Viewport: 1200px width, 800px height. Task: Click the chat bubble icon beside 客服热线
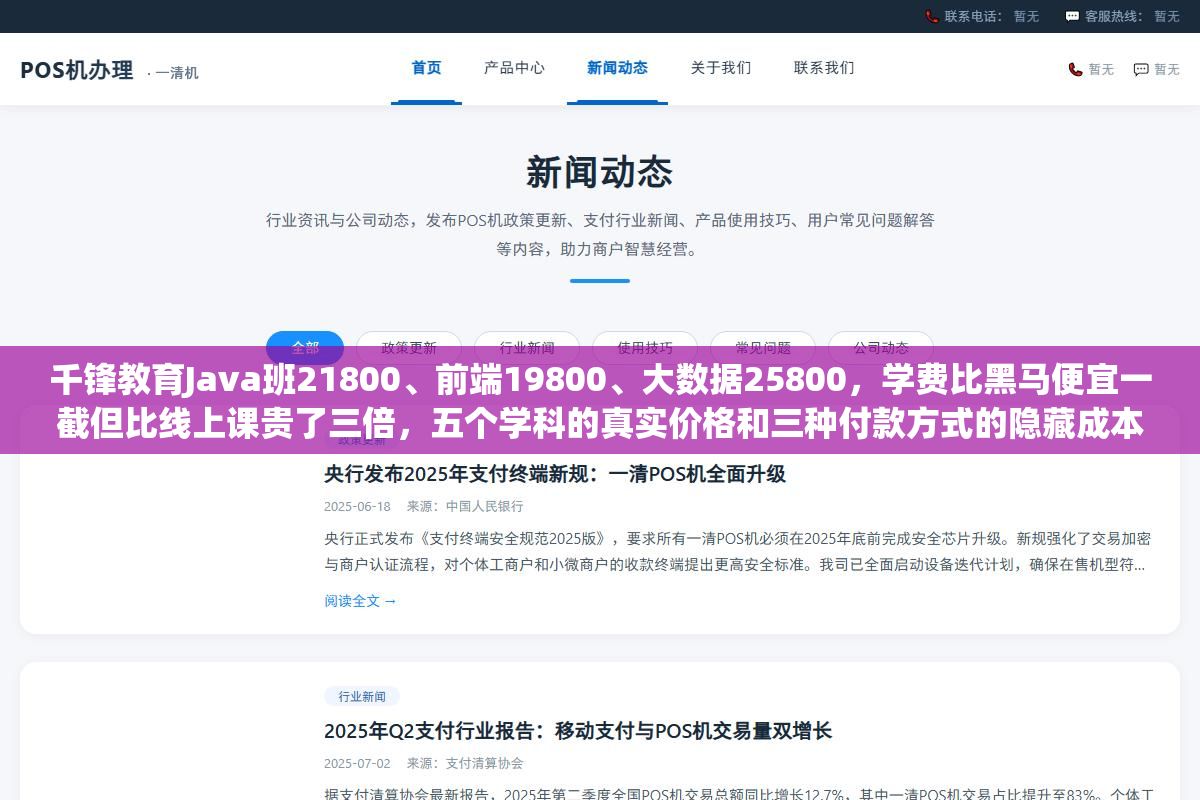(1072, 16)
